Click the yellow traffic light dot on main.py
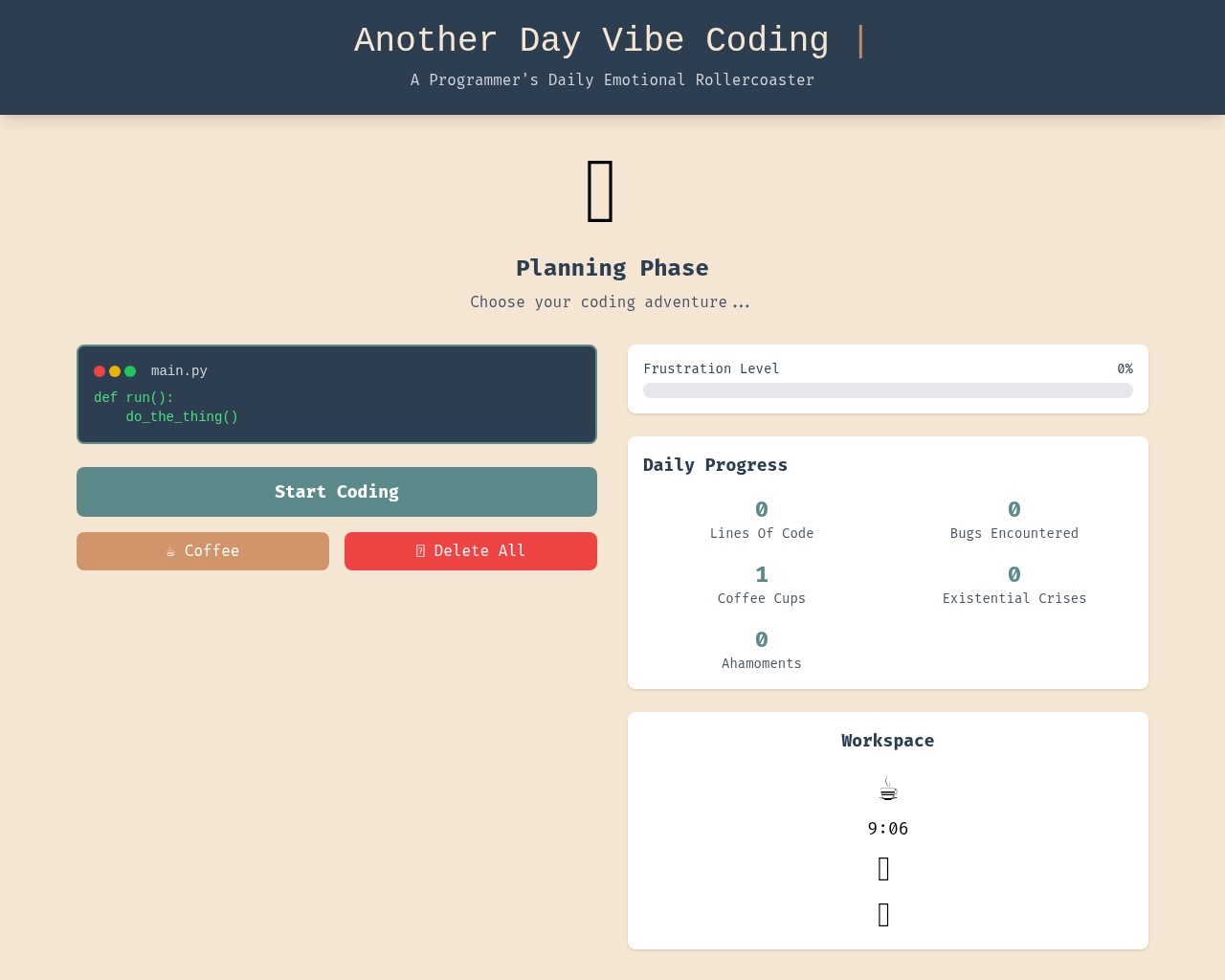 point(114,370)
